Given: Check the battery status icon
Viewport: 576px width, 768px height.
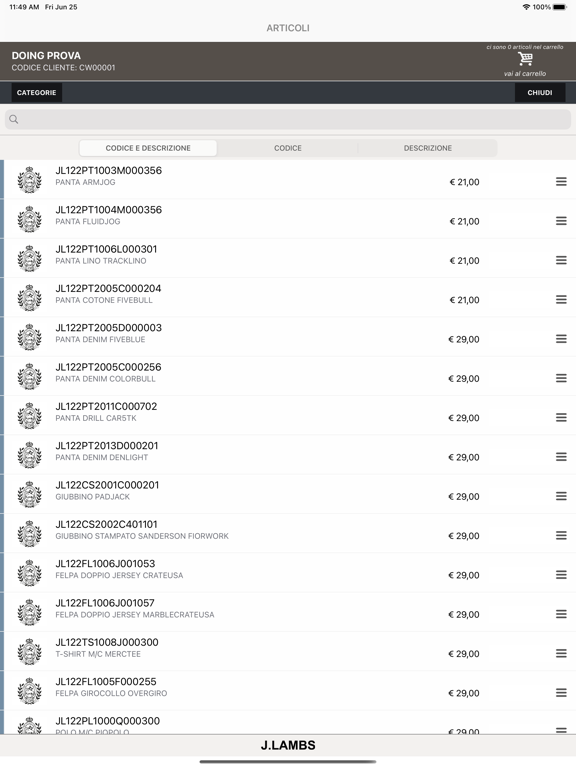Looking at the screenshot, I should pyautogui.click(x=560, y=7).
